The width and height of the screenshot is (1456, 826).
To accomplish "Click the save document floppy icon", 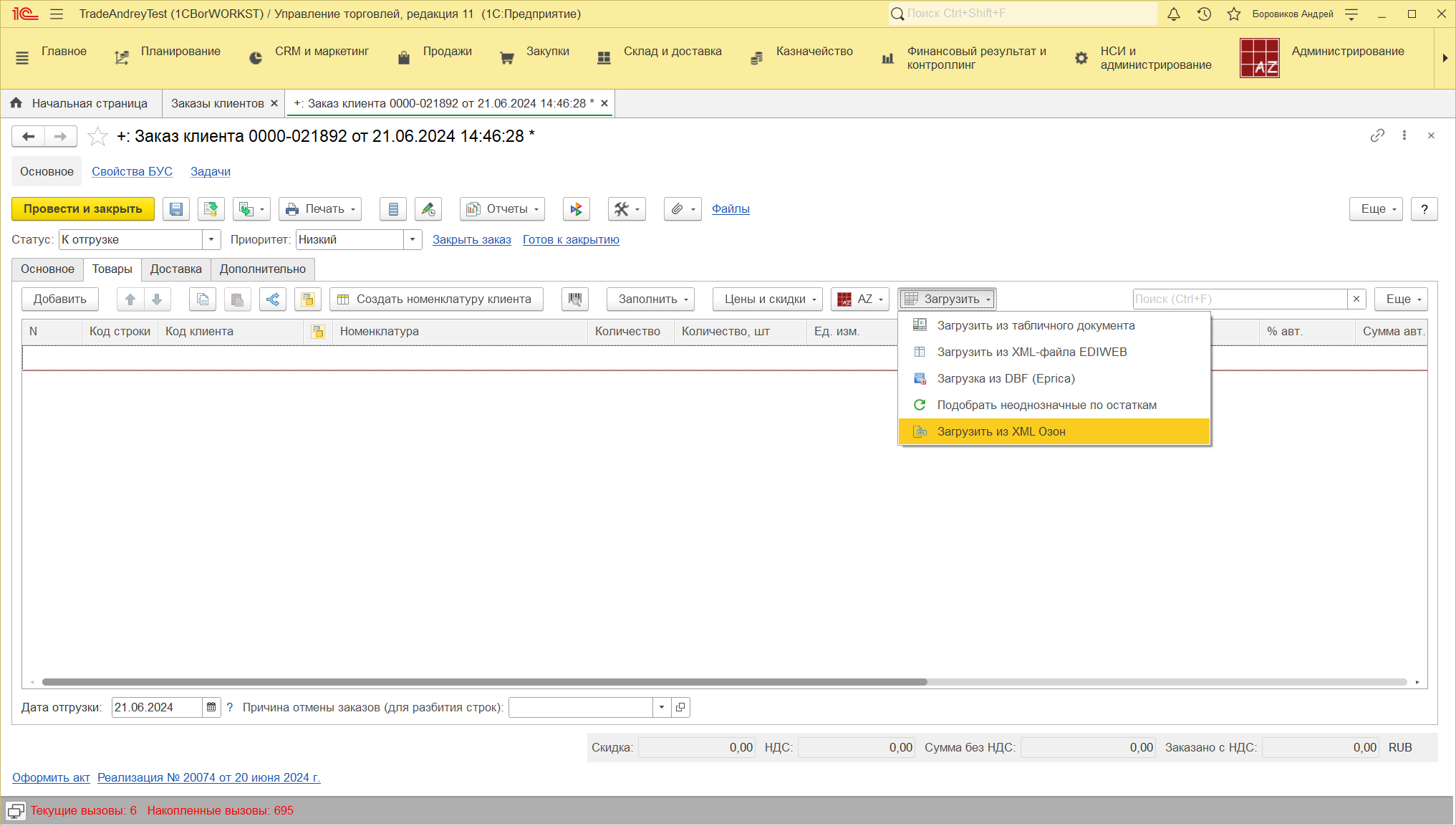I will 176,209.
